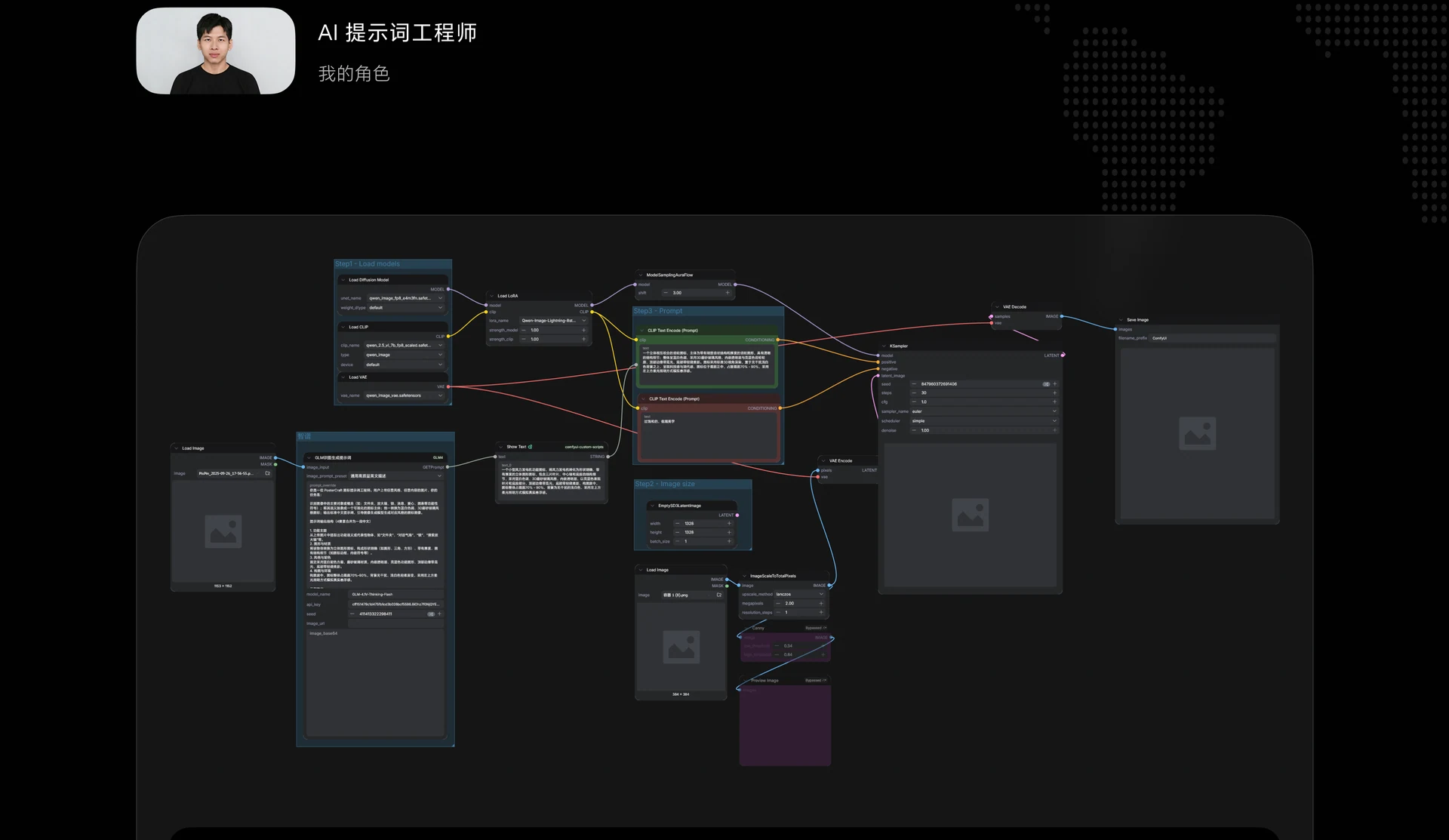Click the IMAGE output port of VAE Decode
1449x840 pixels.
(x=1062, y=316)
